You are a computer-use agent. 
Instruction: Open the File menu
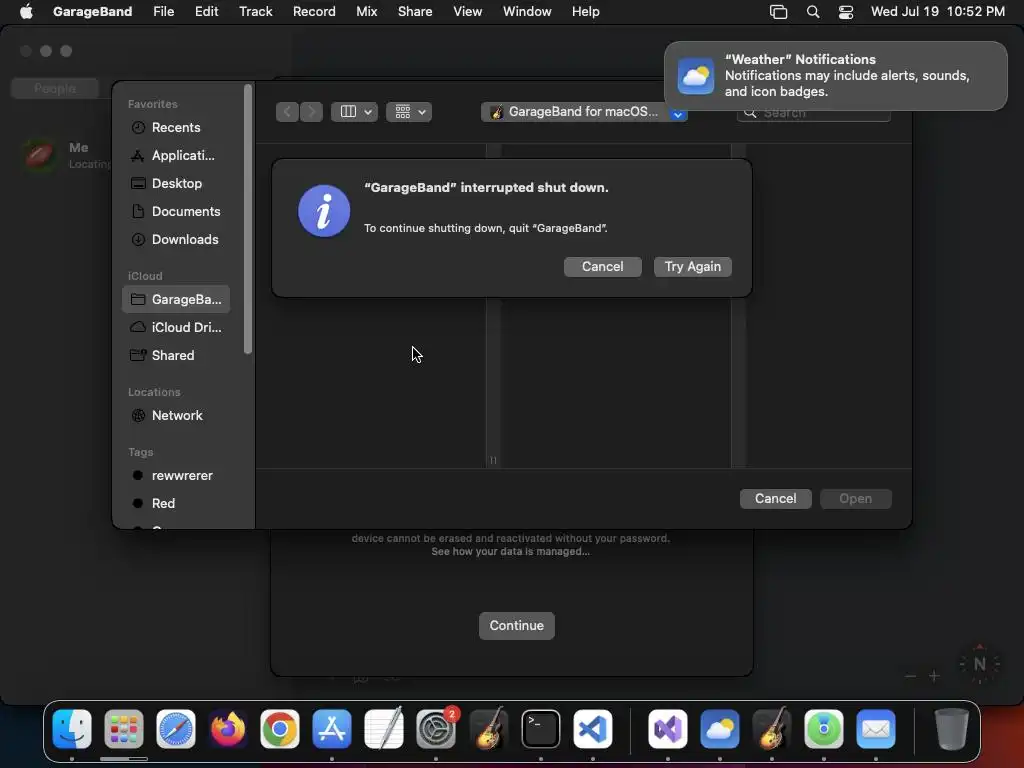pos(163,12)
